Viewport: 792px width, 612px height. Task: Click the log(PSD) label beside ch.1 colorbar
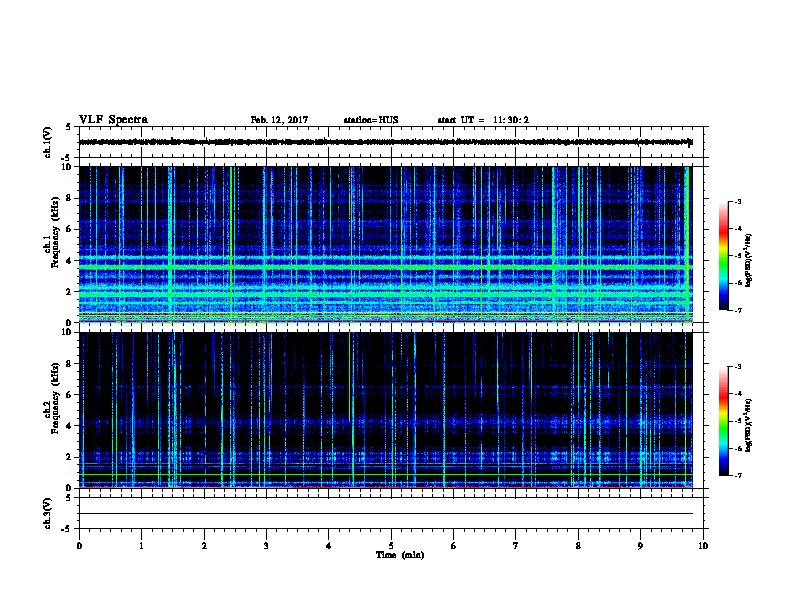click(748, 260)
